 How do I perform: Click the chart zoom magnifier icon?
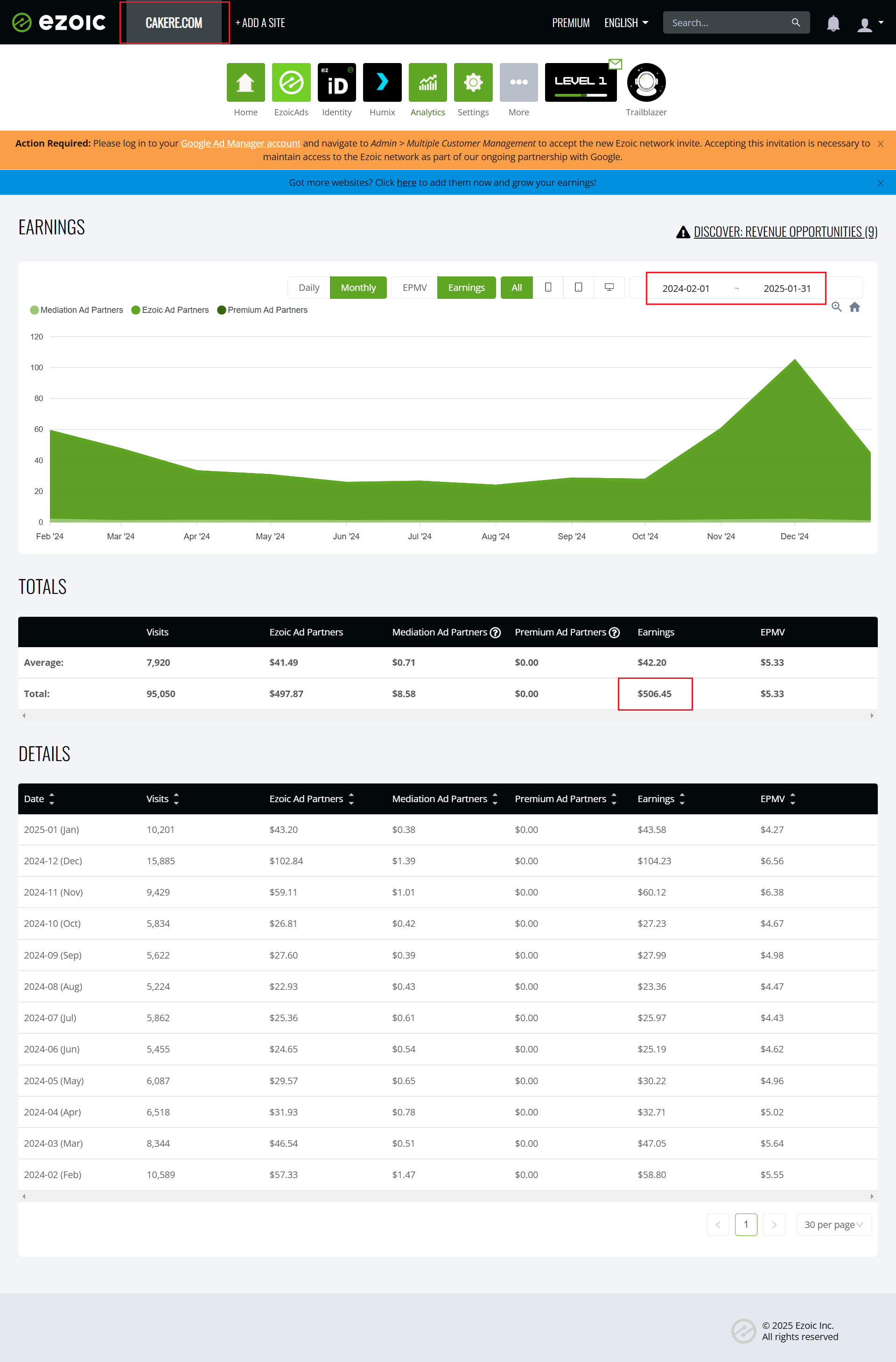[x=836, y=307]
